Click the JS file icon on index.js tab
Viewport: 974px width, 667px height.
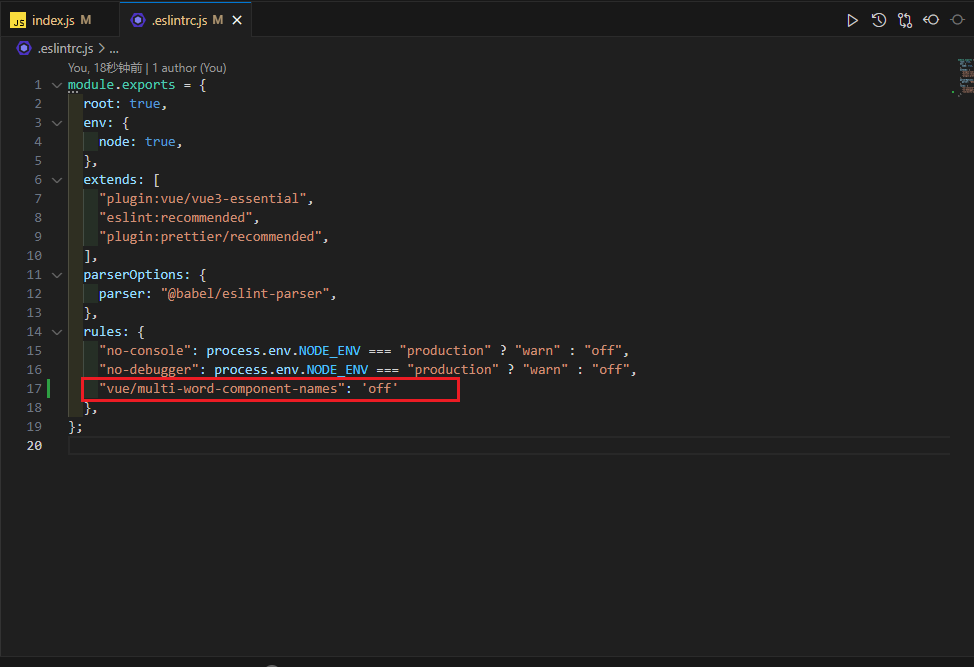click(x=18, y=20)
